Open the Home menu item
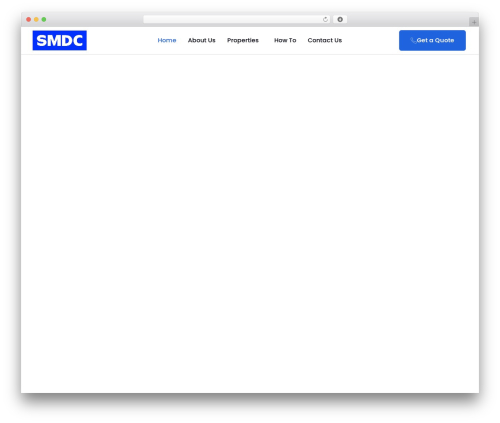 [167, 40]
